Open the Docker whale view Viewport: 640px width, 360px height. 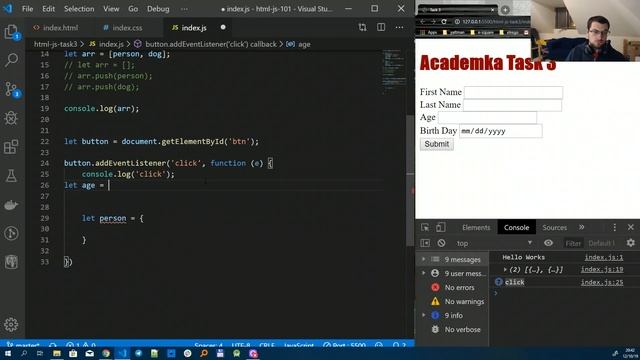coord(11,205)
